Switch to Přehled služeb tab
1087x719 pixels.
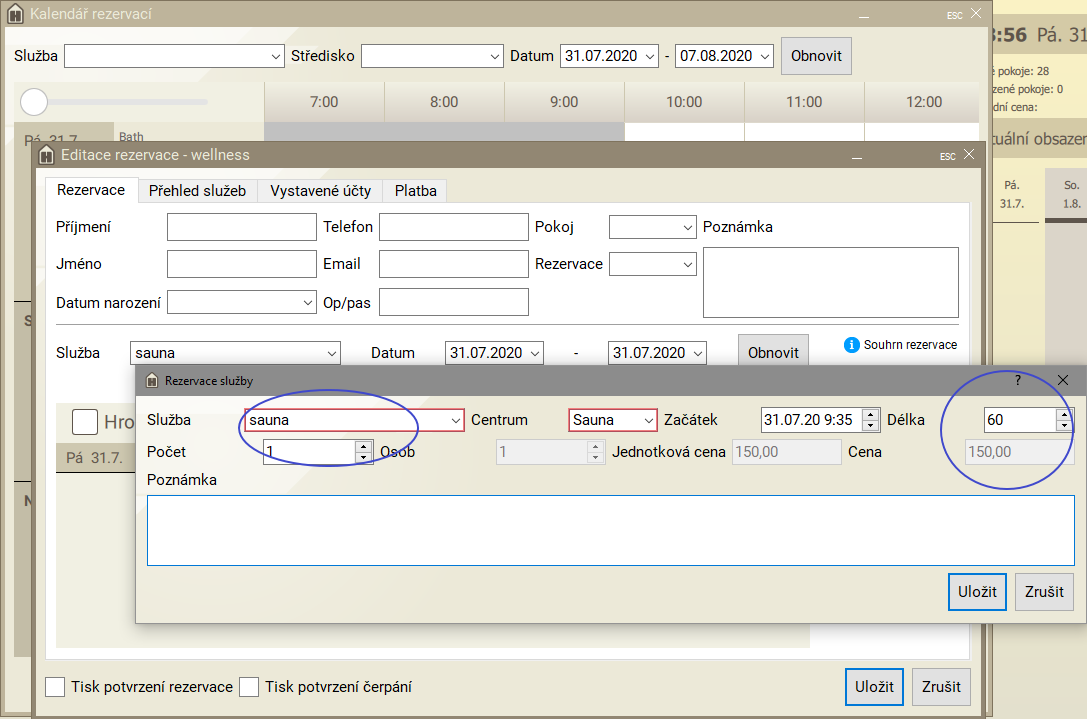(x=197, y=190)
